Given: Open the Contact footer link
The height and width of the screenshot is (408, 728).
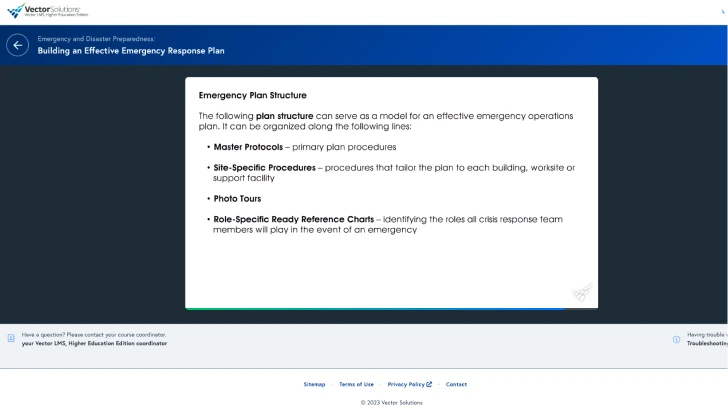Looking at the screenshot, I should pos(456,384).
